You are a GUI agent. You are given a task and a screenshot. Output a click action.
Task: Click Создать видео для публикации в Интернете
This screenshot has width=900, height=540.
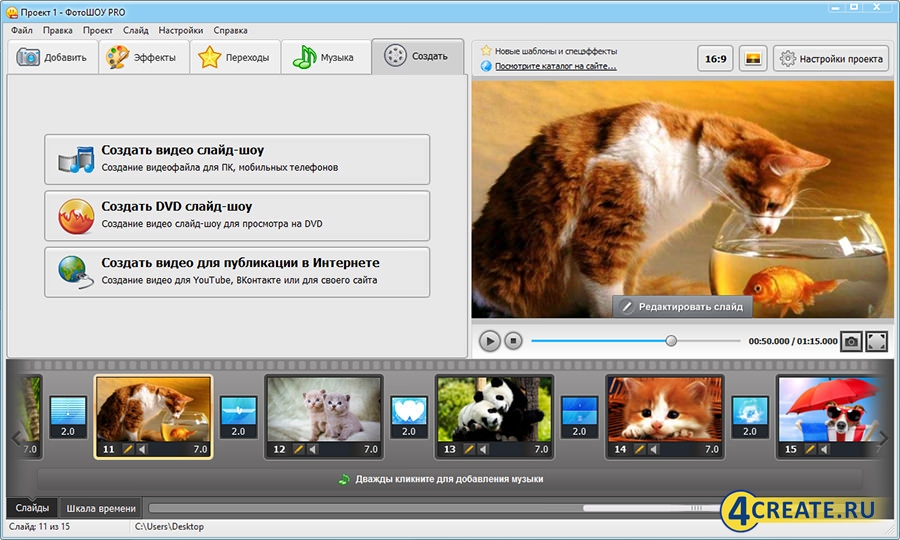(237, 272)
